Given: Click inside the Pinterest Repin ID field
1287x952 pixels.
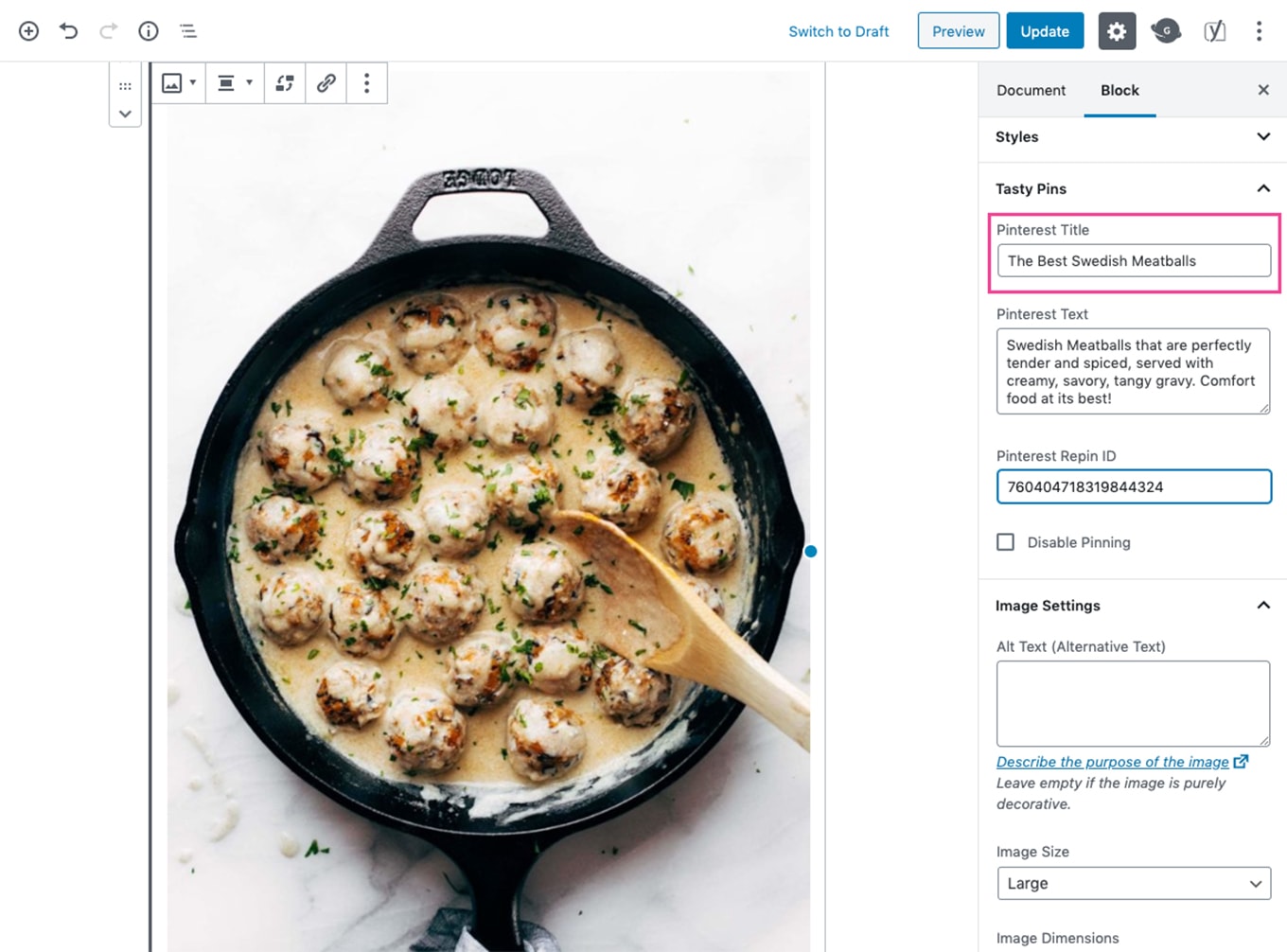Looking at the screenshot, I should pyautogui.click(x=1133, y=486).
